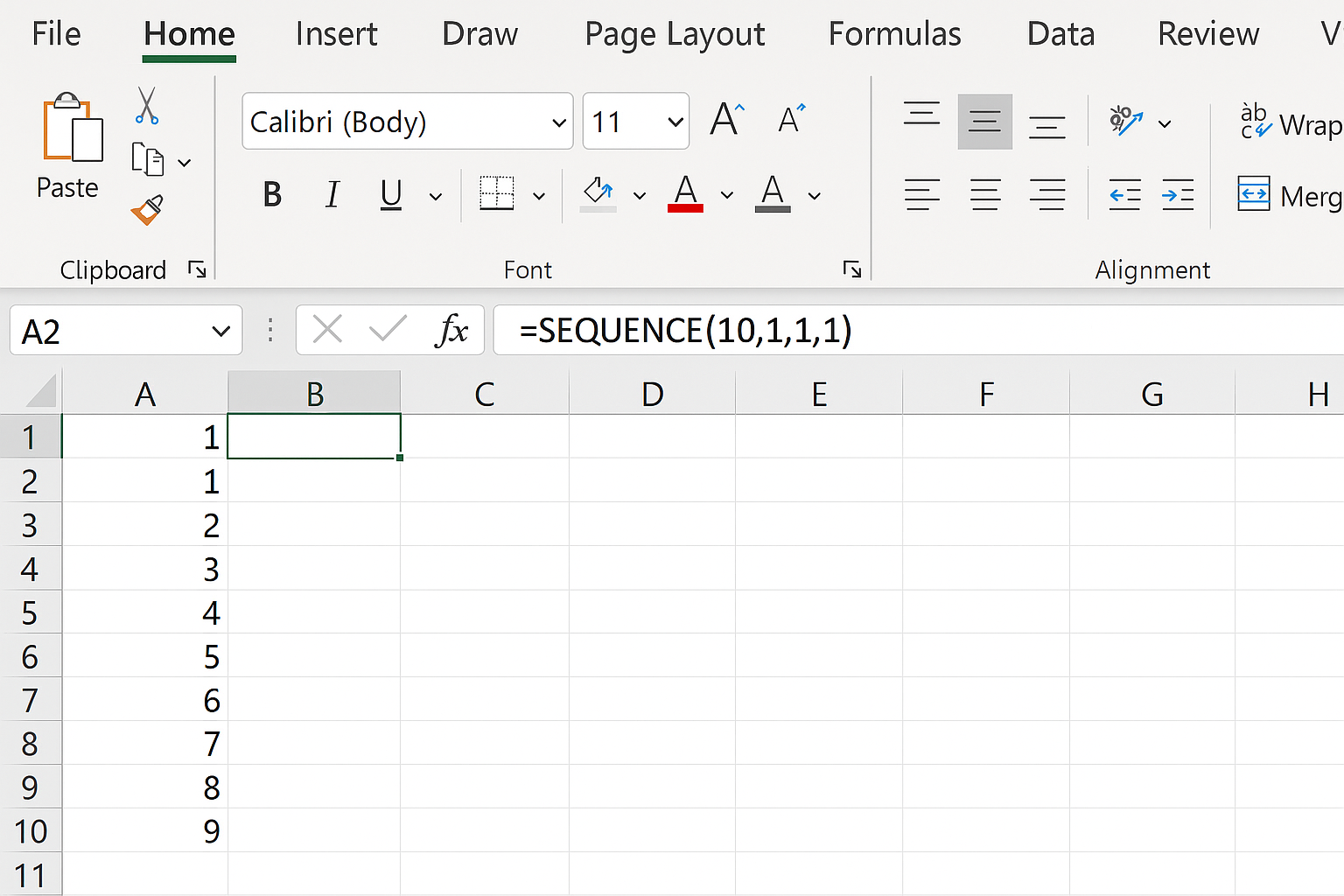Click cell A3 containing 2
Viewport: 1344px width, 896px height.
[145, 524]
